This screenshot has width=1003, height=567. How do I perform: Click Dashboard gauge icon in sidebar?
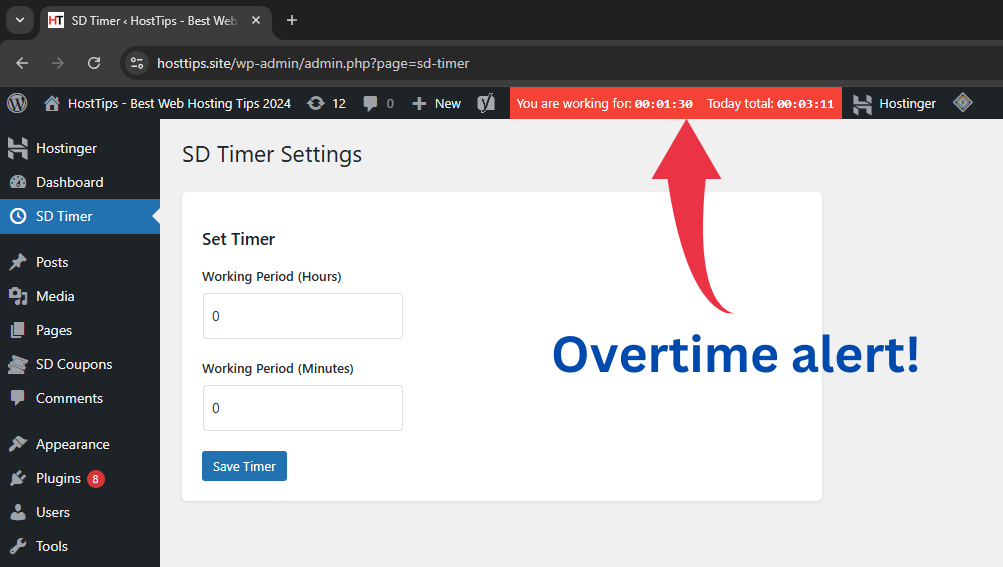tap(18, 182)
